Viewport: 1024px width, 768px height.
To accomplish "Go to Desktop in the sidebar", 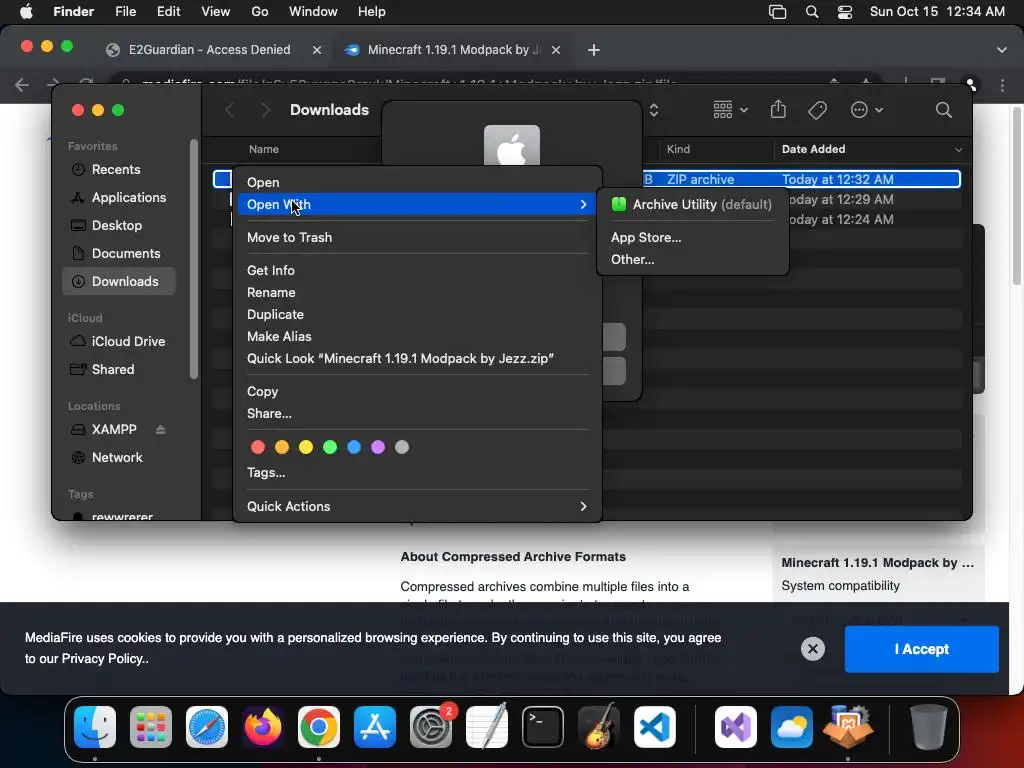I will pyautogui.click(x=119, y=225).
